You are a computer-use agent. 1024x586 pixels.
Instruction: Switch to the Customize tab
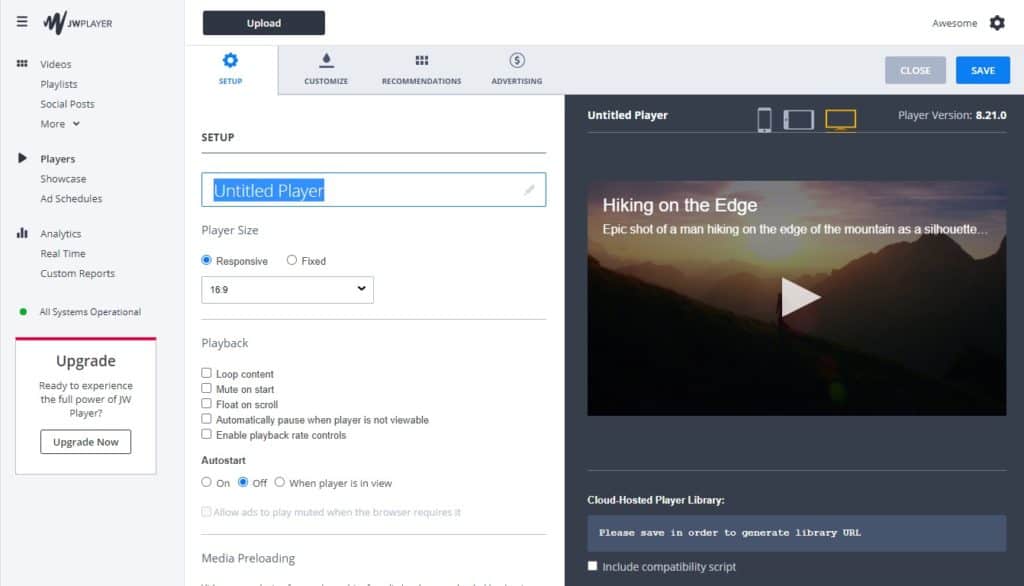326,70
